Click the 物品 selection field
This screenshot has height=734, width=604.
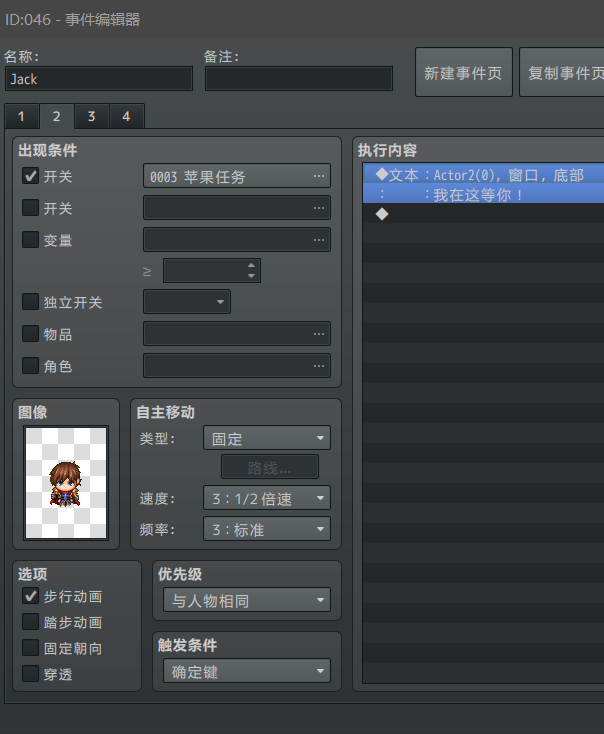(x=237, y=334)
